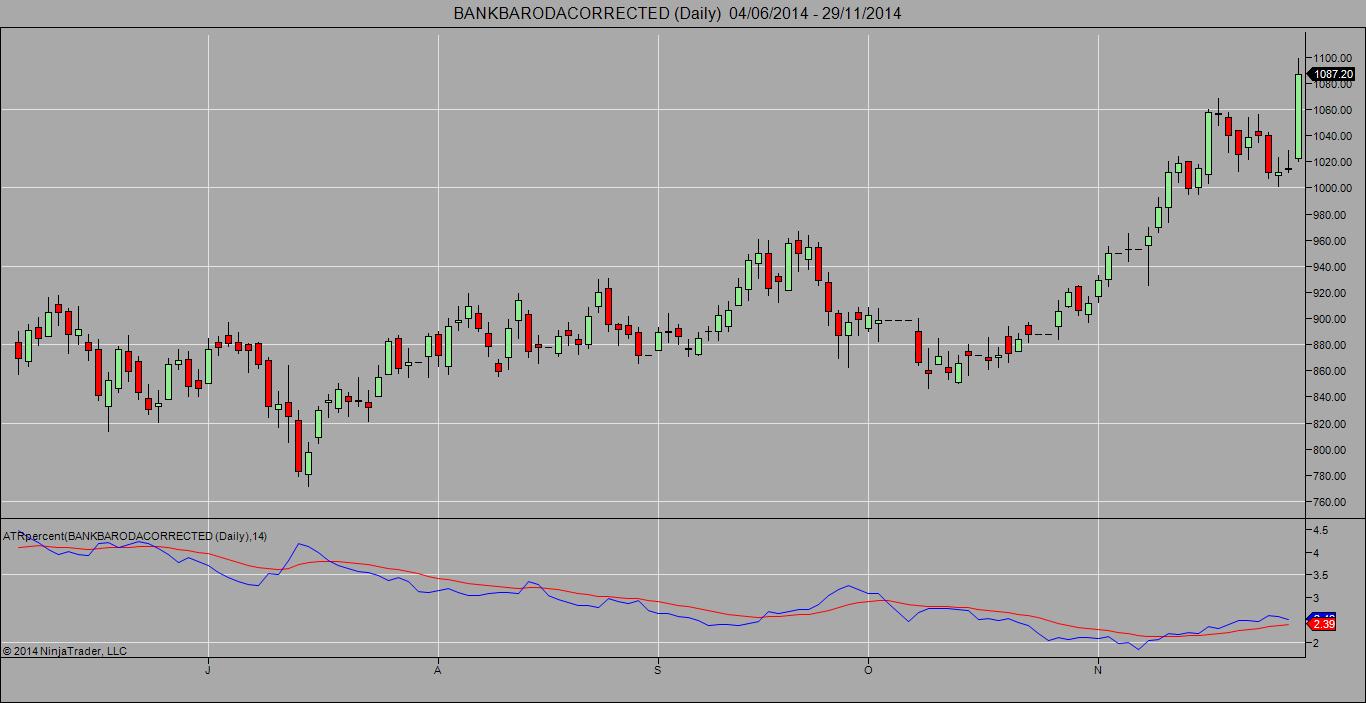Click the 1000.00 price axis label
Viewport: 1366px width, 703px height.
(x=1334, y=188)
